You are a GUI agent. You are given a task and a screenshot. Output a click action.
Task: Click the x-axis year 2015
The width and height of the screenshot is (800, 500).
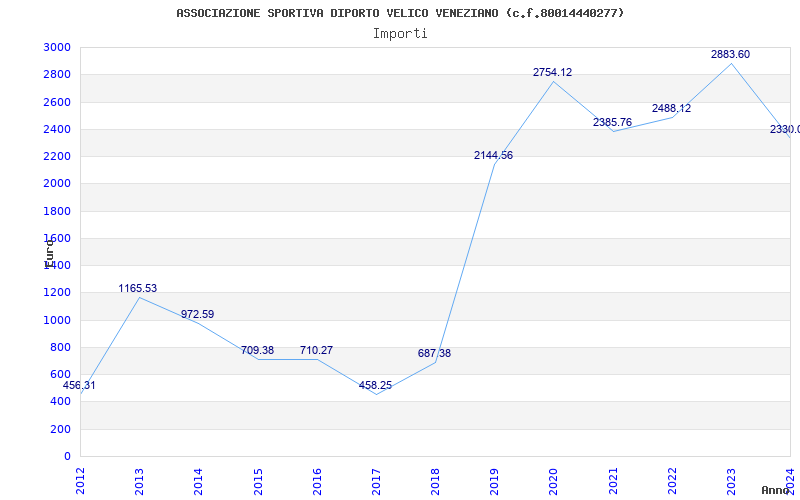coord(258,481)
